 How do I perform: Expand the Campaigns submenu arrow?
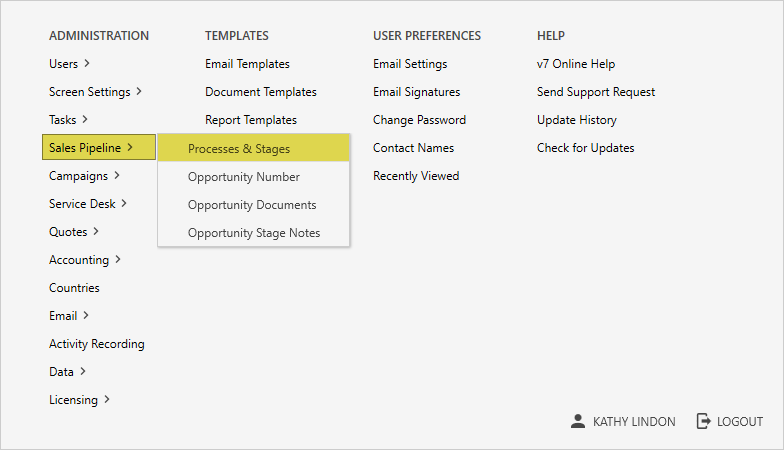click(x=117, y=176)
